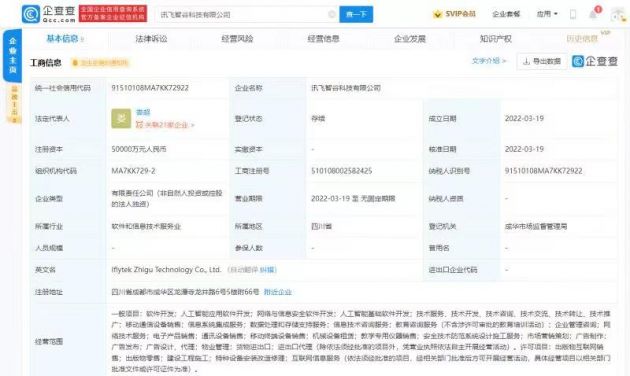Select the blue 企业主页 sidebar tab

12,55
